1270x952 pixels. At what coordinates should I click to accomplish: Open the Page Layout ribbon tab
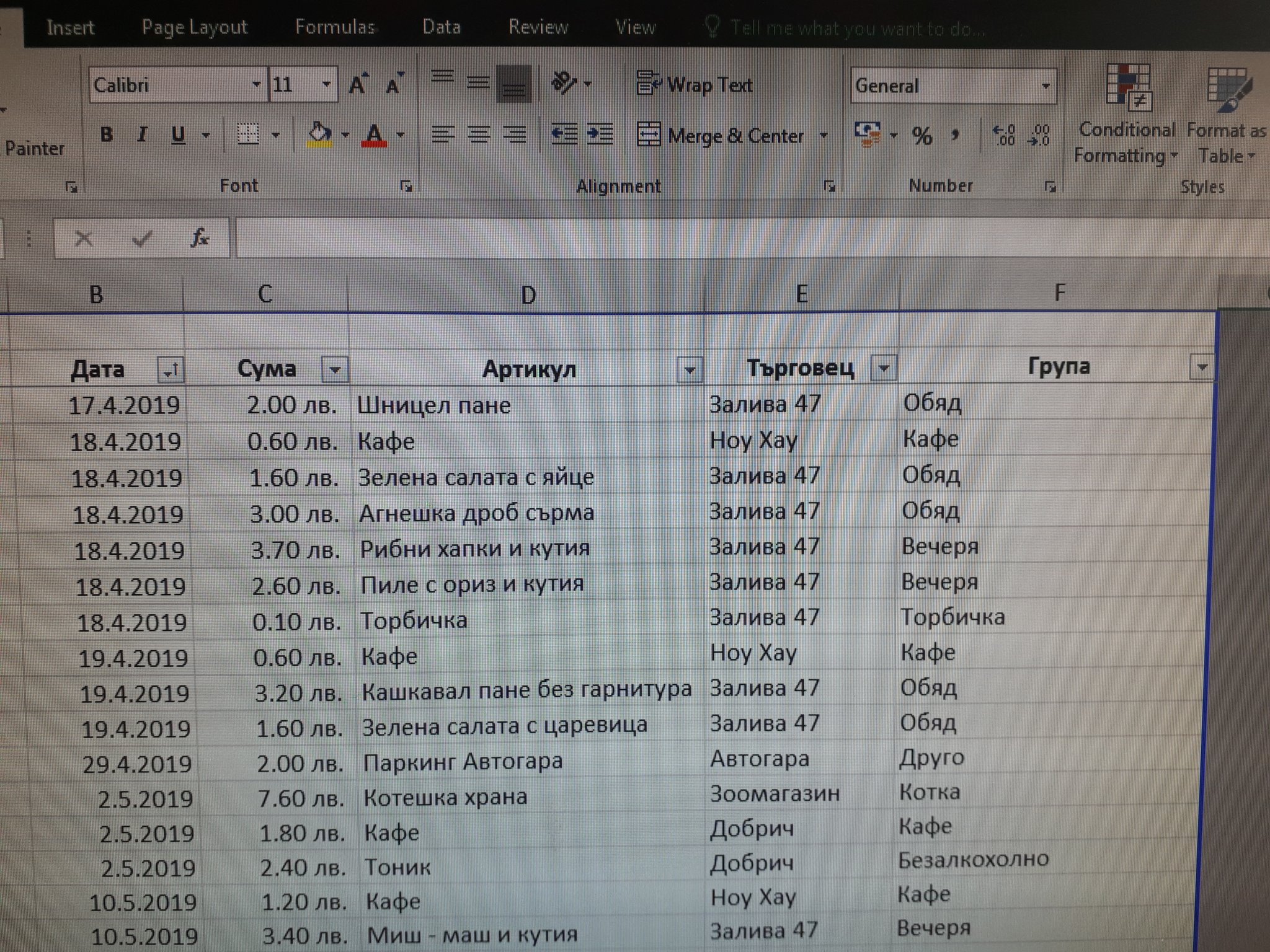click(x=194, y=27)
